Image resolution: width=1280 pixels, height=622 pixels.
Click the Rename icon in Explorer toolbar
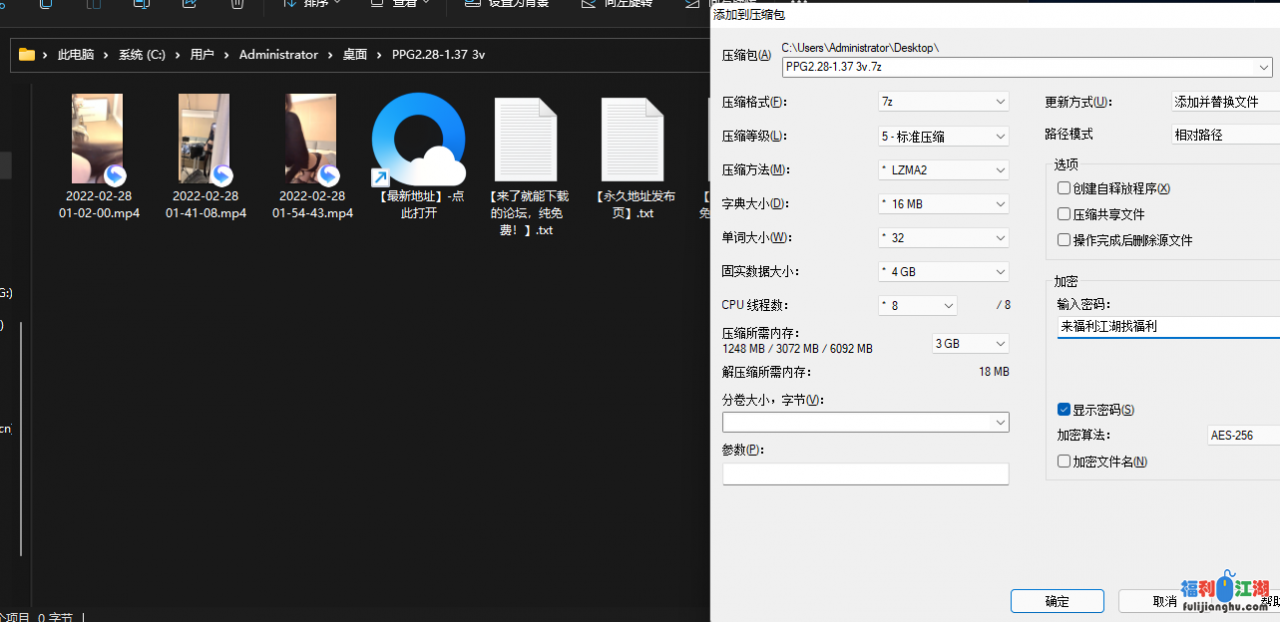click(x=141, y=4)
